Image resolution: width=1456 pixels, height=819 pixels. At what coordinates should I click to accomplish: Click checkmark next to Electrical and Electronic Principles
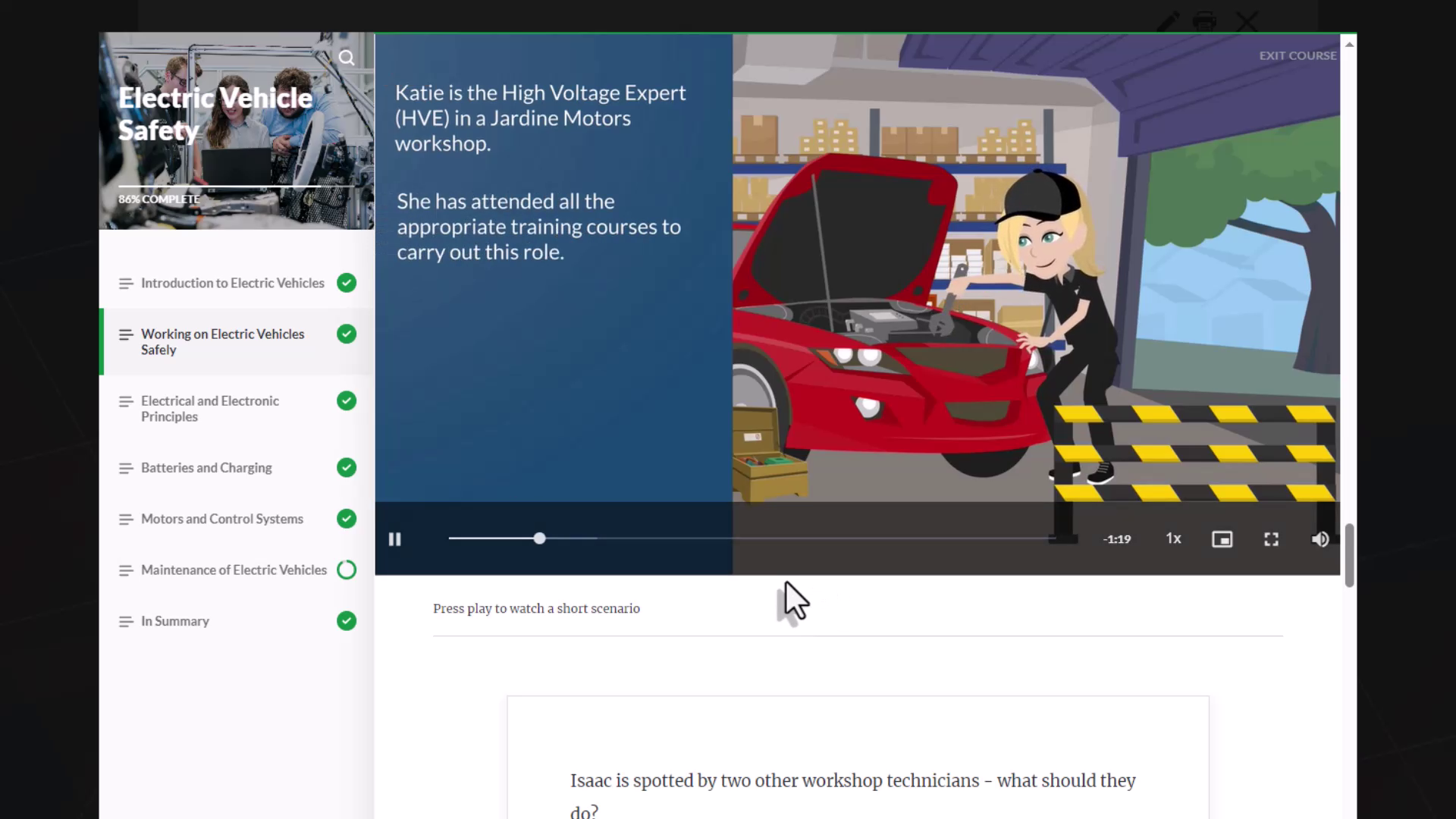(x=347, y=401)
